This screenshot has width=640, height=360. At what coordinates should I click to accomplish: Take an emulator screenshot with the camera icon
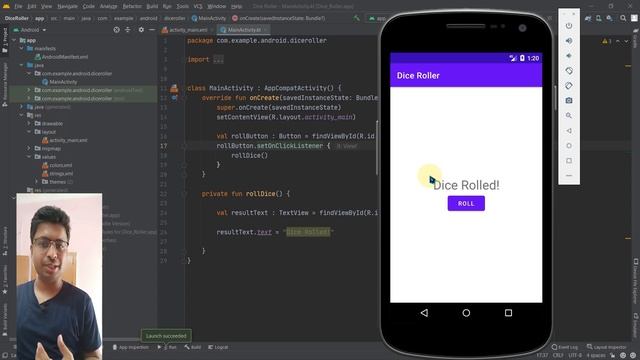569,100
